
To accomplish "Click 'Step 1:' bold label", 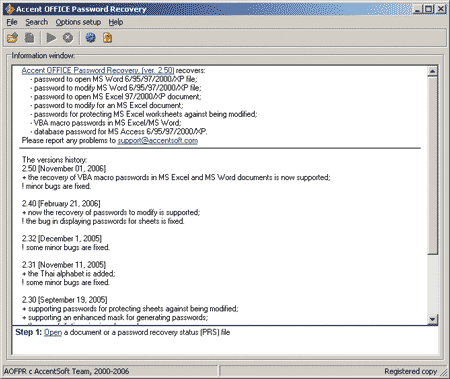I will pos(29,332).
